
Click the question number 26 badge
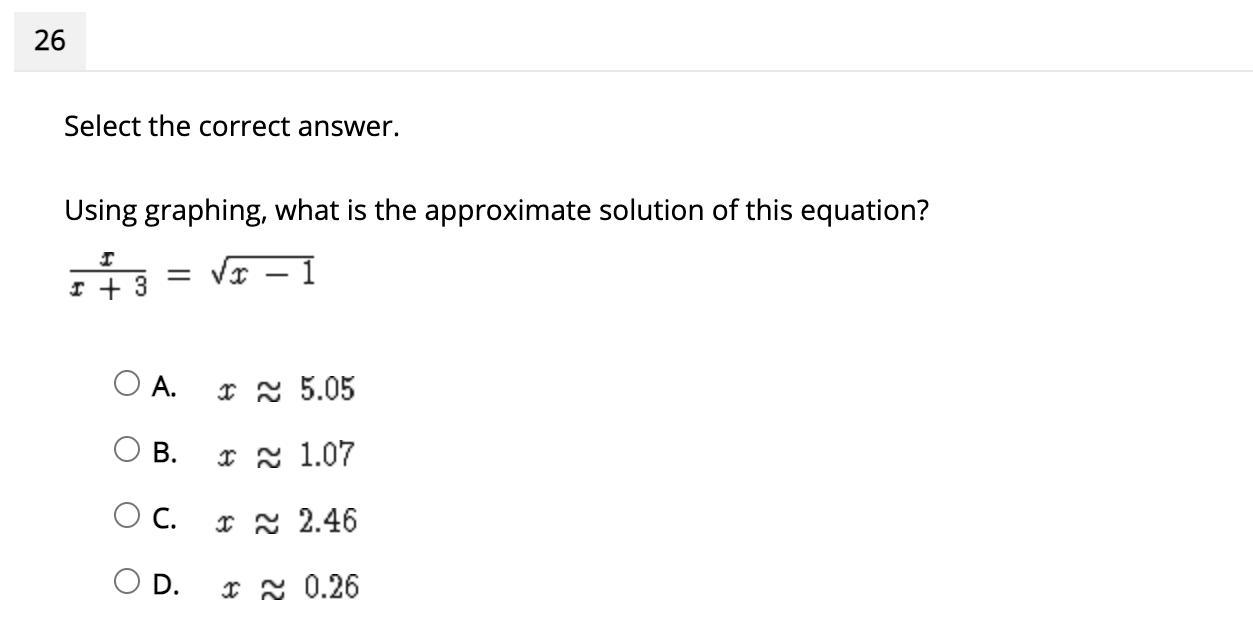click(x=50, y=41)
